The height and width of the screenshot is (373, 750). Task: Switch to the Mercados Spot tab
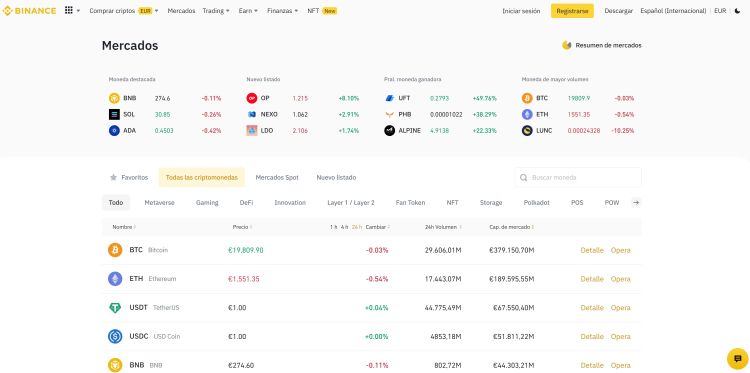[x=277, y=177]
